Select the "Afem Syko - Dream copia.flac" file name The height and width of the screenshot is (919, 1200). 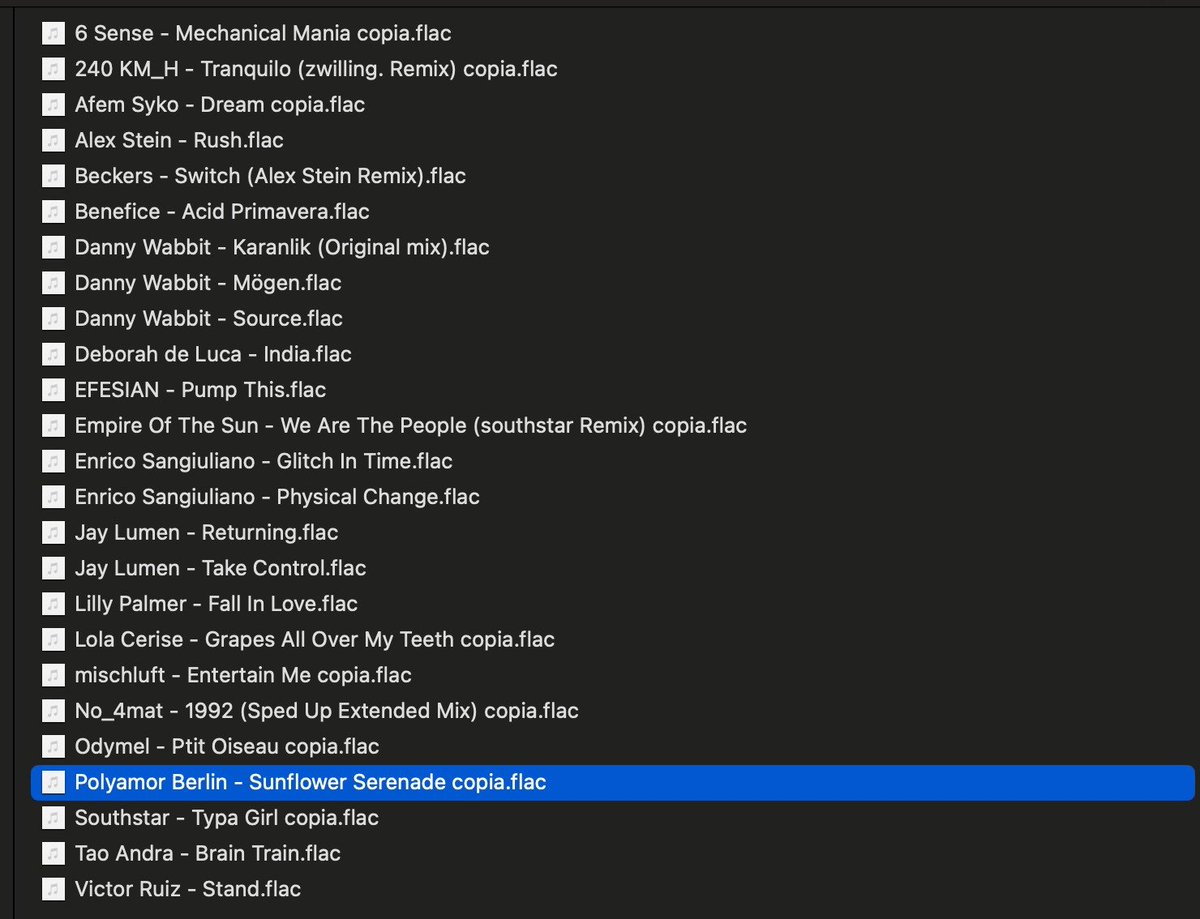tap(220, 105)
